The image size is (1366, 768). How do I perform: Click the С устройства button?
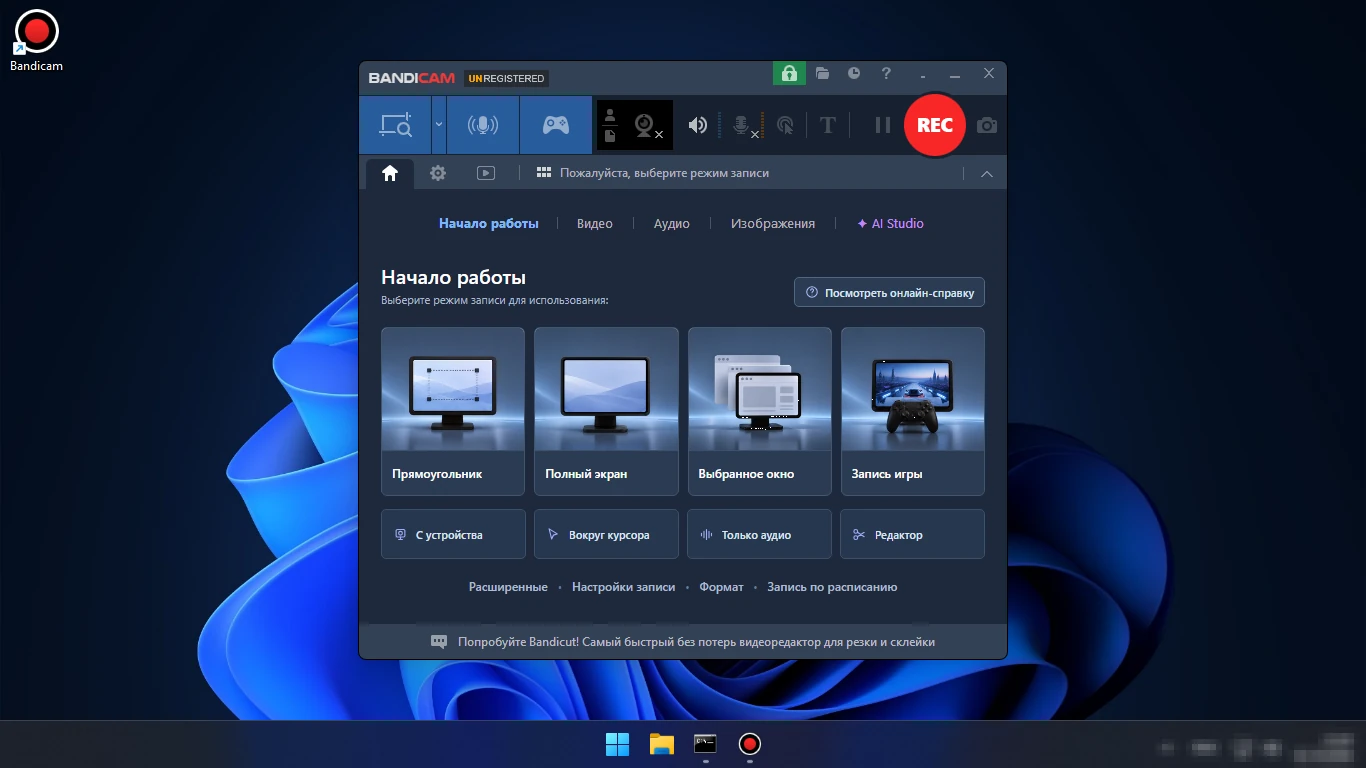pos(453,534)
